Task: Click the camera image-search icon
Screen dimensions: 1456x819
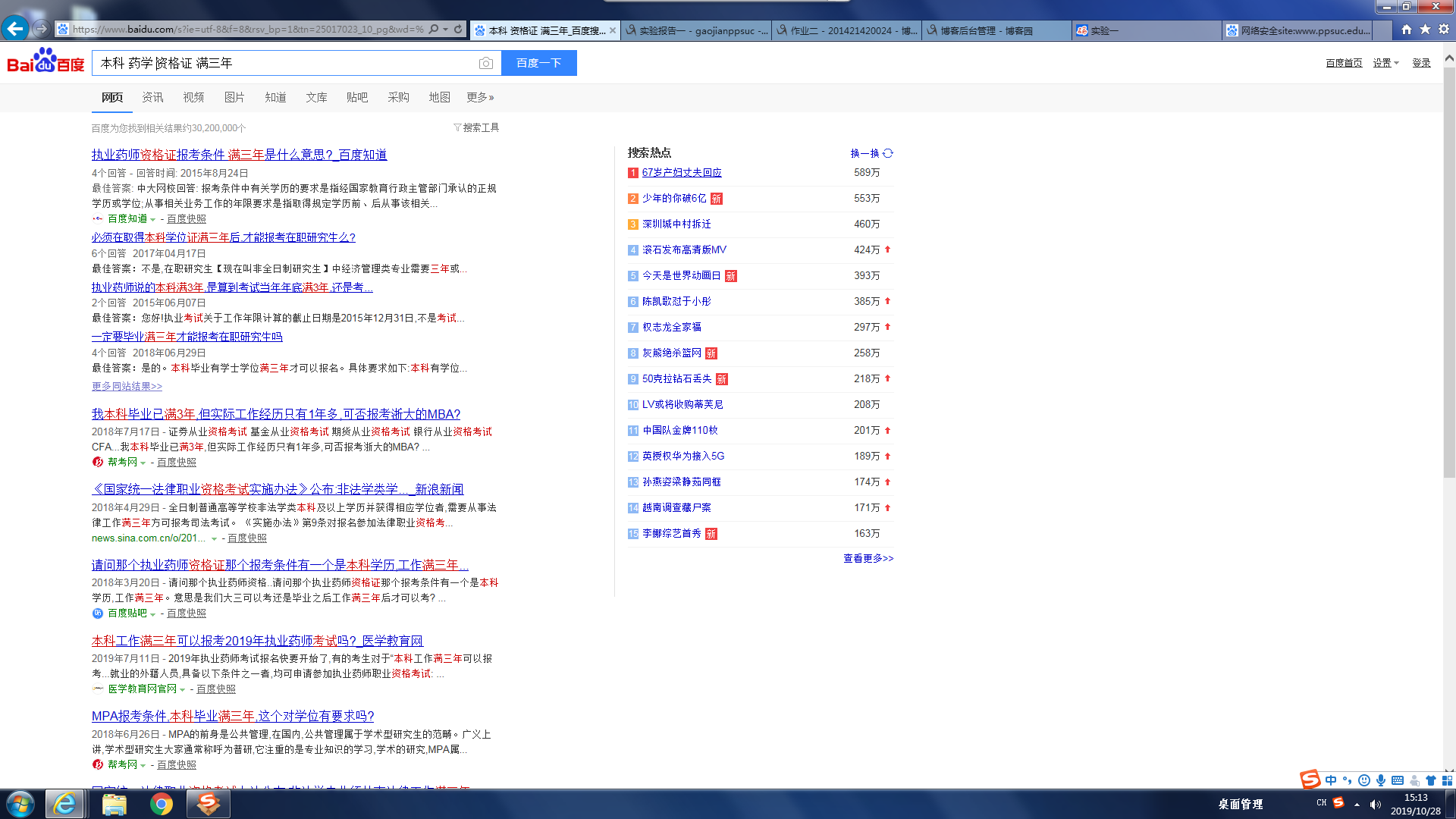Action: [486, 64]
